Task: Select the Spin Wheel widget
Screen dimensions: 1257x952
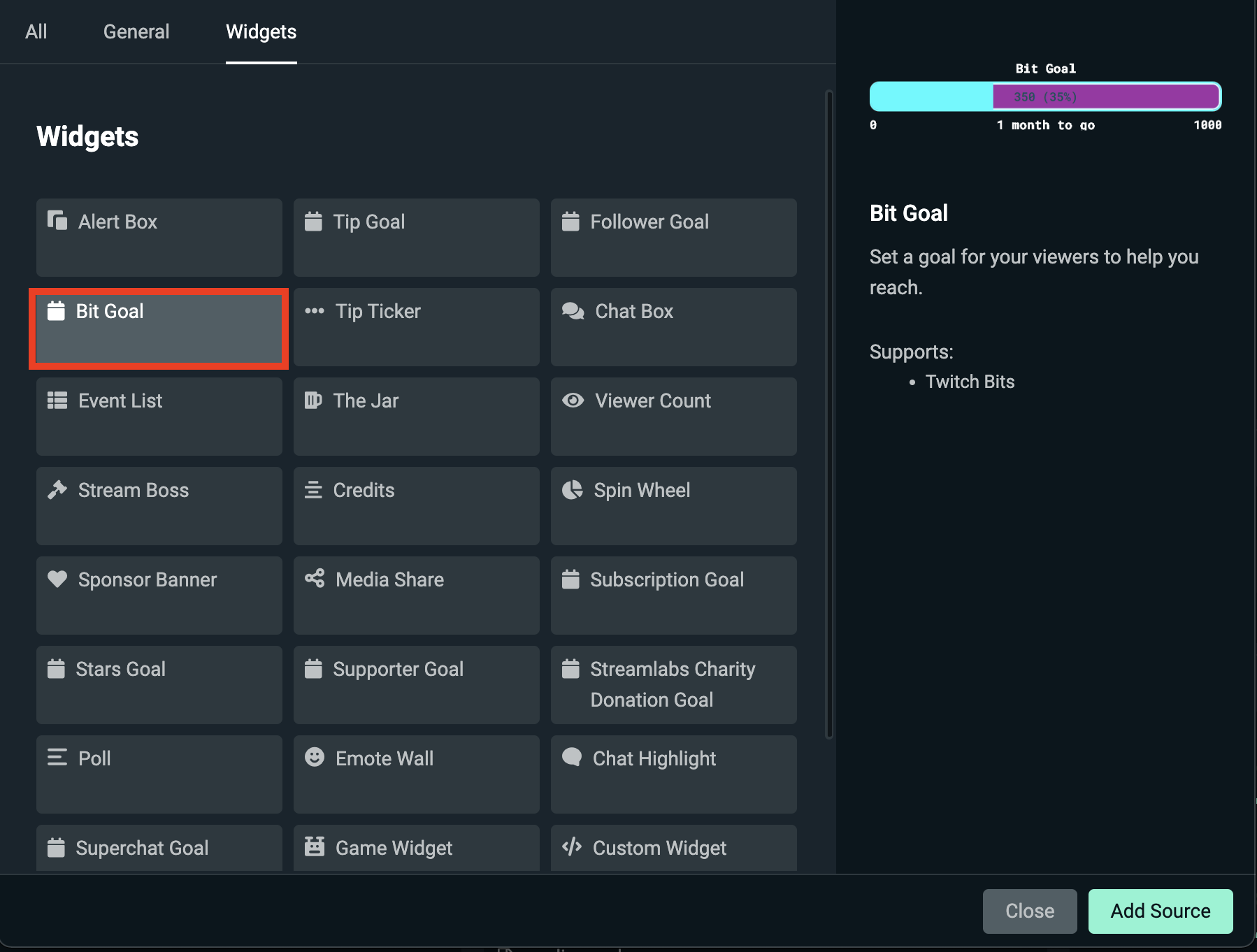Action: (x=673, y=506)
